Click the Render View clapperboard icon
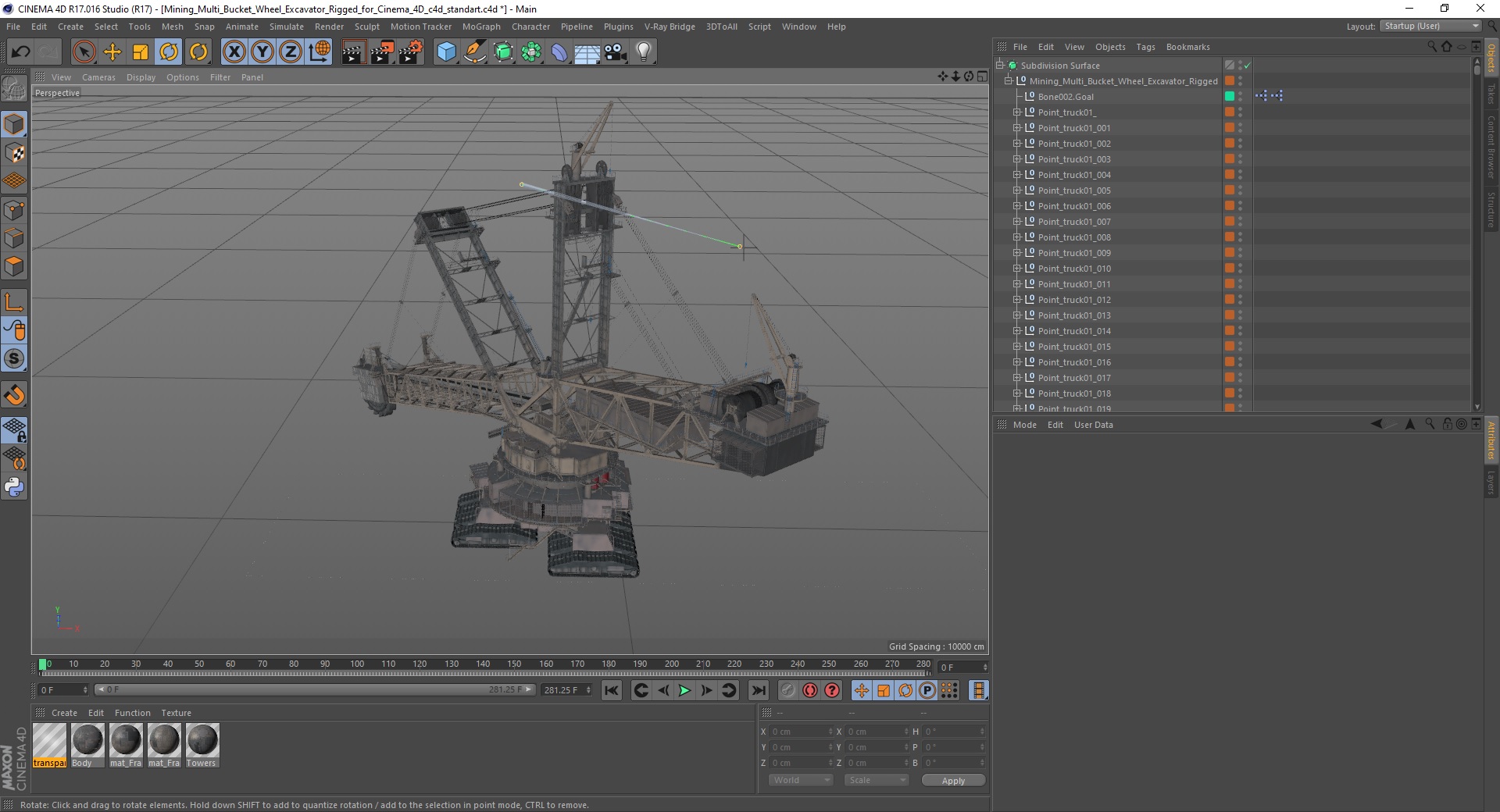Image resolution: width=1500 pixels, height=812 pixels. tap(353, 52)
